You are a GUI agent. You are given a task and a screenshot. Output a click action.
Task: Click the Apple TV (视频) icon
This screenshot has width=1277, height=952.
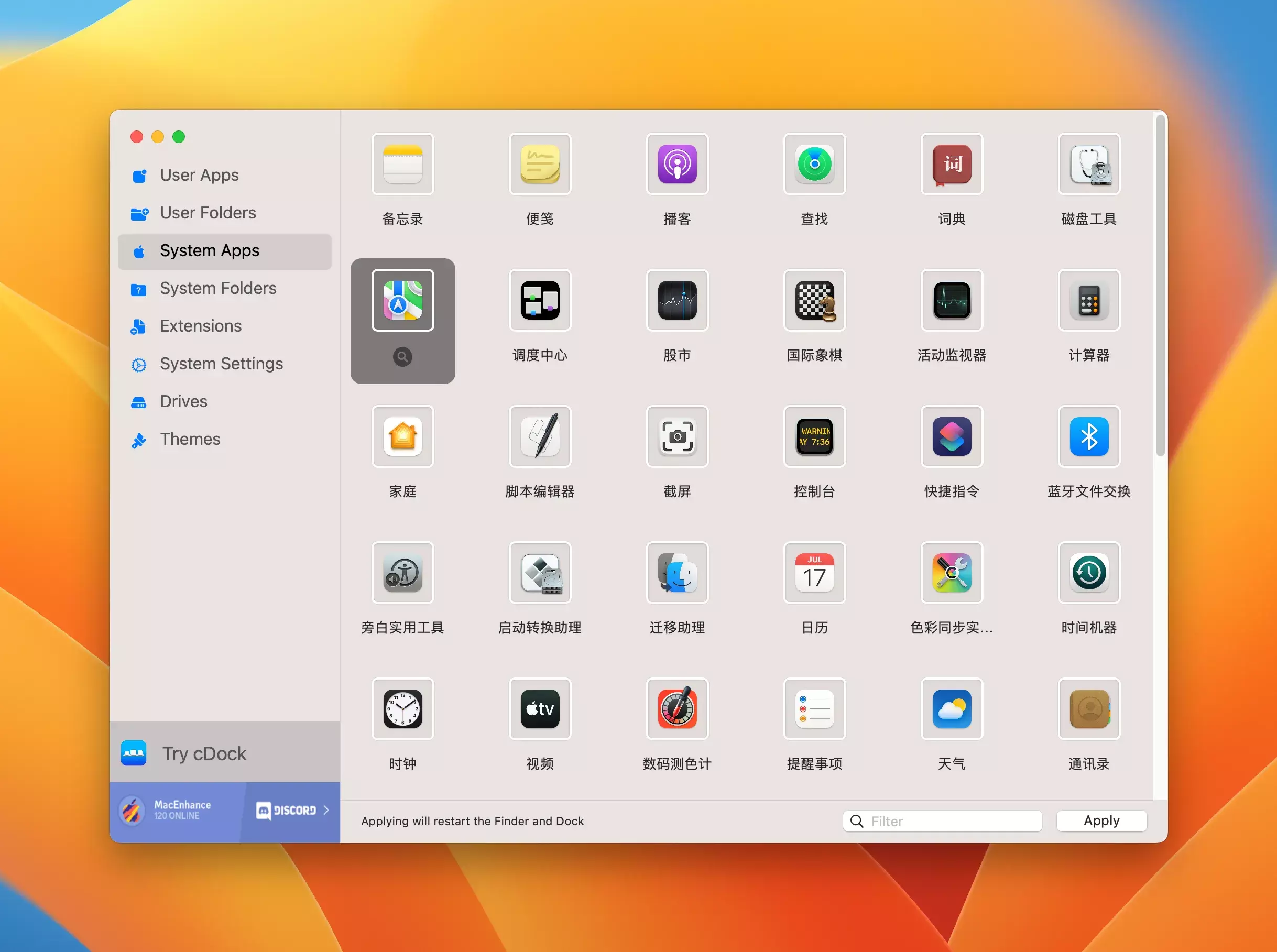click(540, 709)
